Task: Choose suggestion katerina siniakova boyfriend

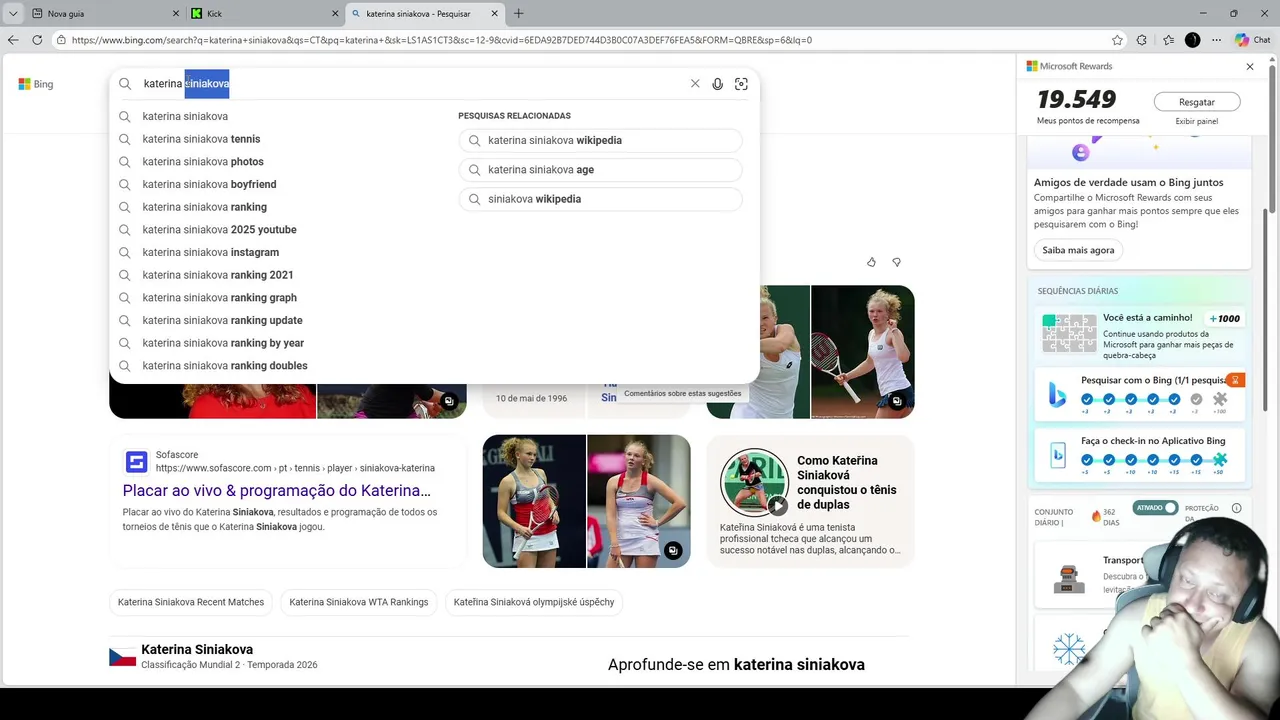Action: (209, 184)
